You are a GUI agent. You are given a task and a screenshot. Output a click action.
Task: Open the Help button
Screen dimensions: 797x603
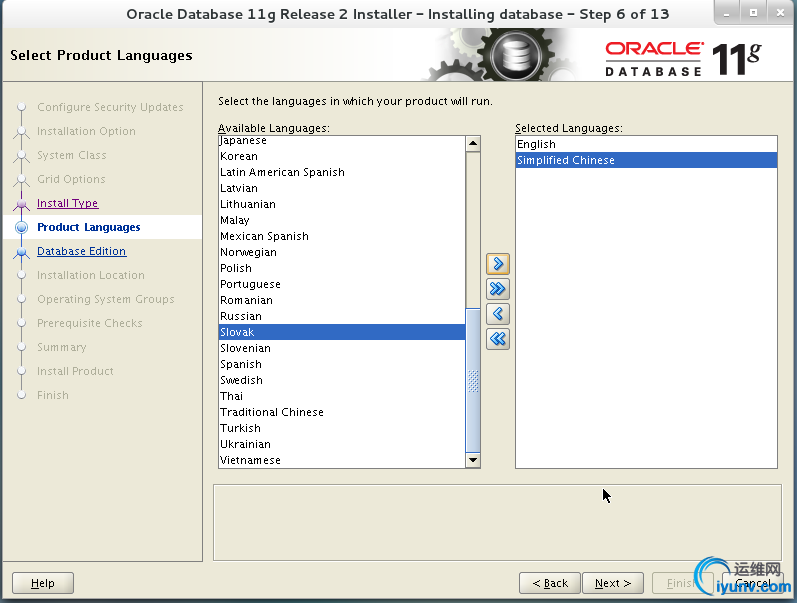coord(43,583)
